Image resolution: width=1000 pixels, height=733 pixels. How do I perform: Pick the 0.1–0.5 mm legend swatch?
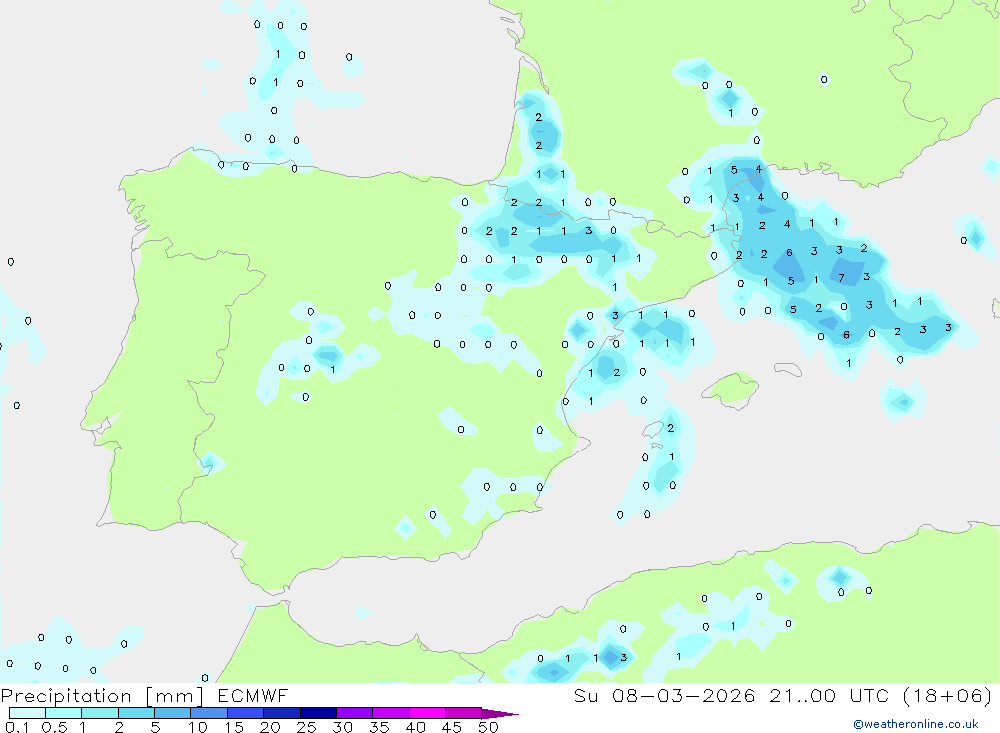pyautogui.click(x=27, y=713)
